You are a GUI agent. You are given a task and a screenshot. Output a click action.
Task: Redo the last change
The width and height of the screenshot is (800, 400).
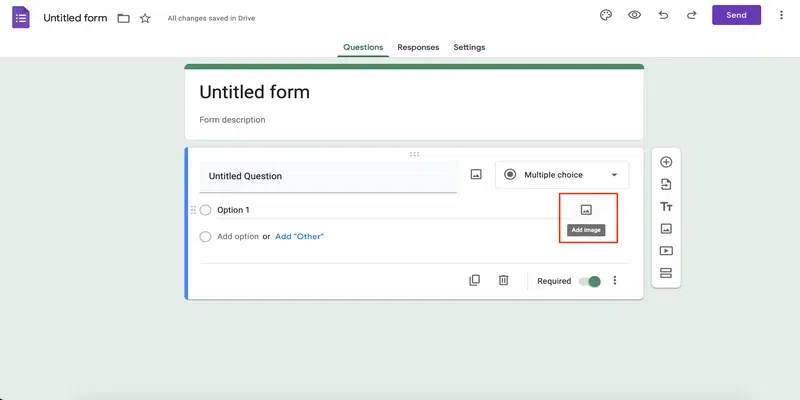[692, 15]
